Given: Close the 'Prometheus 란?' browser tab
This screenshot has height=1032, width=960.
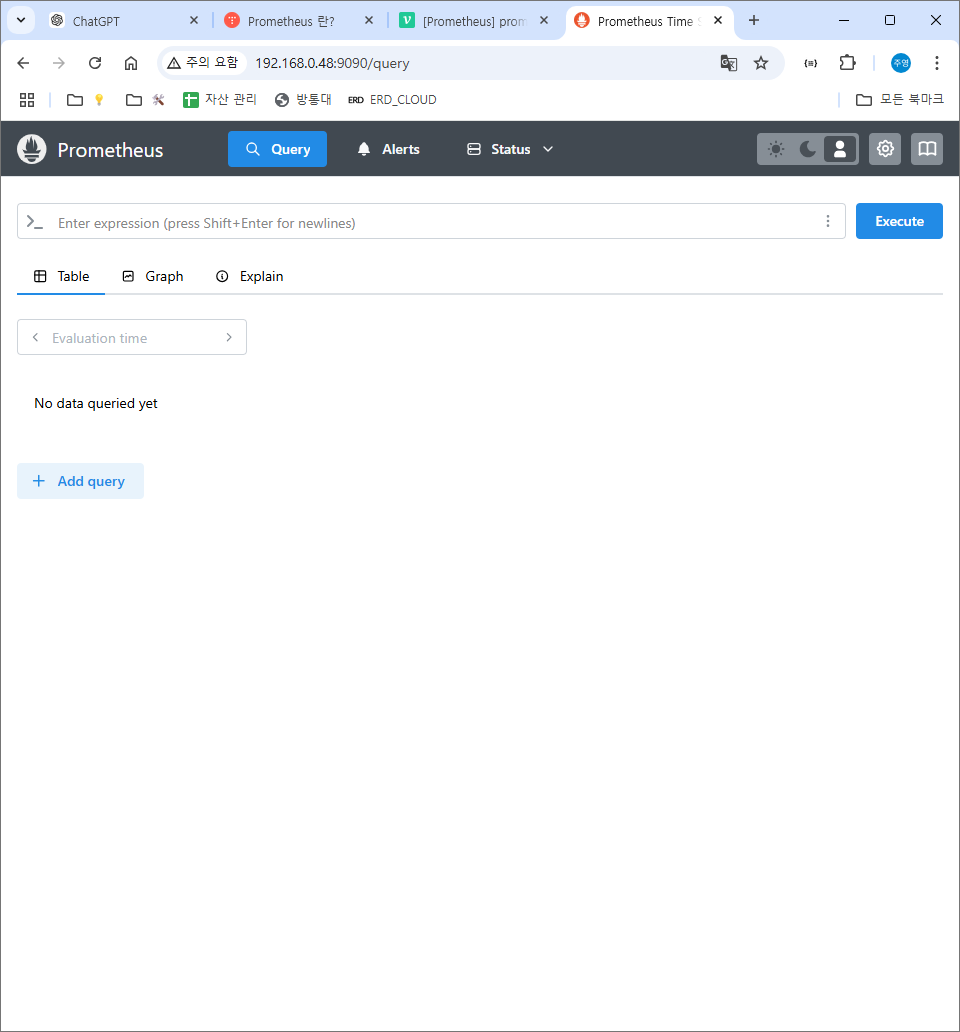Looking at the screenshot, I should 368,20.
